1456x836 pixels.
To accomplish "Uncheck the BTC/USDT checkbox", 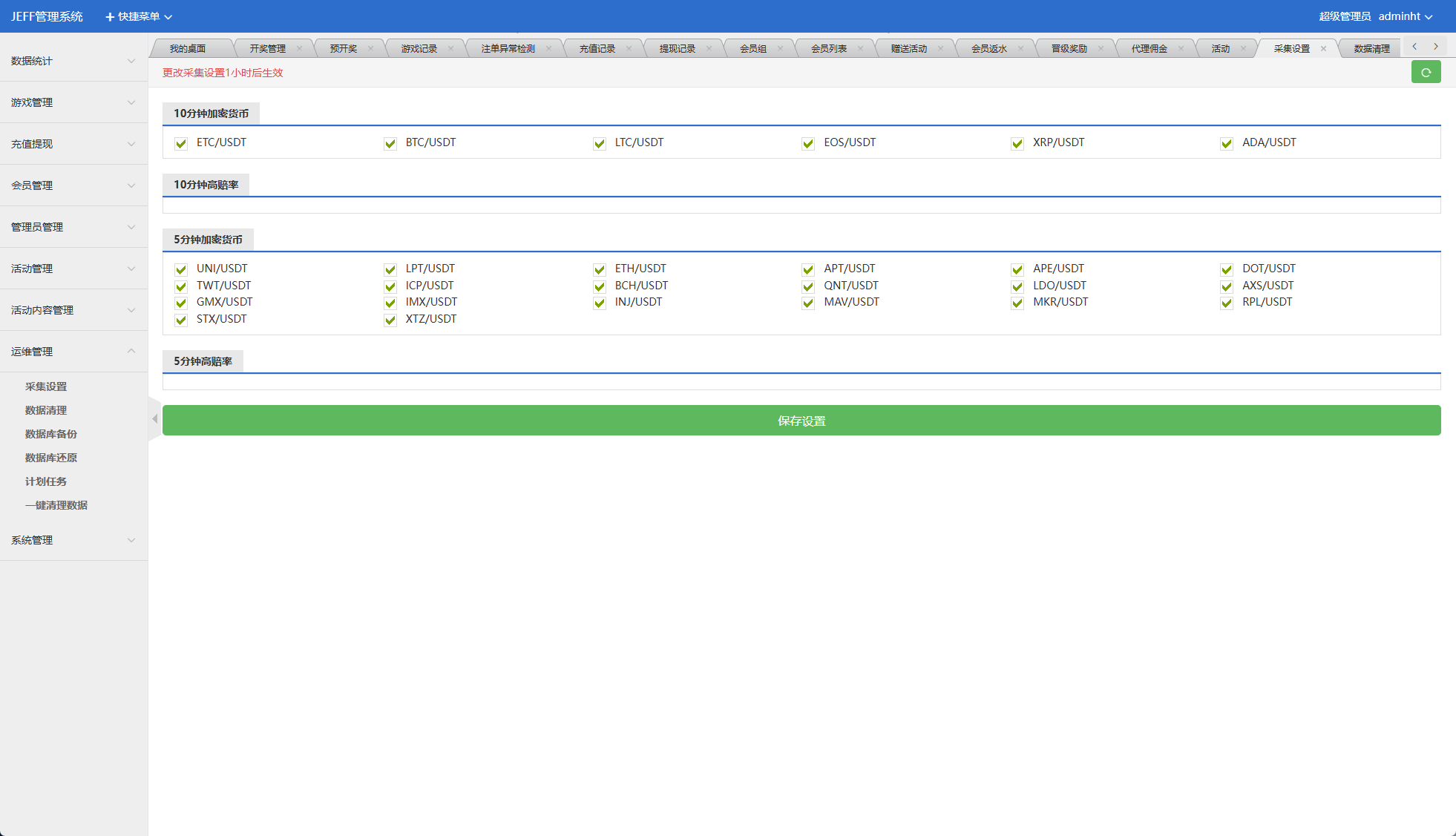I will coord(390,143).
